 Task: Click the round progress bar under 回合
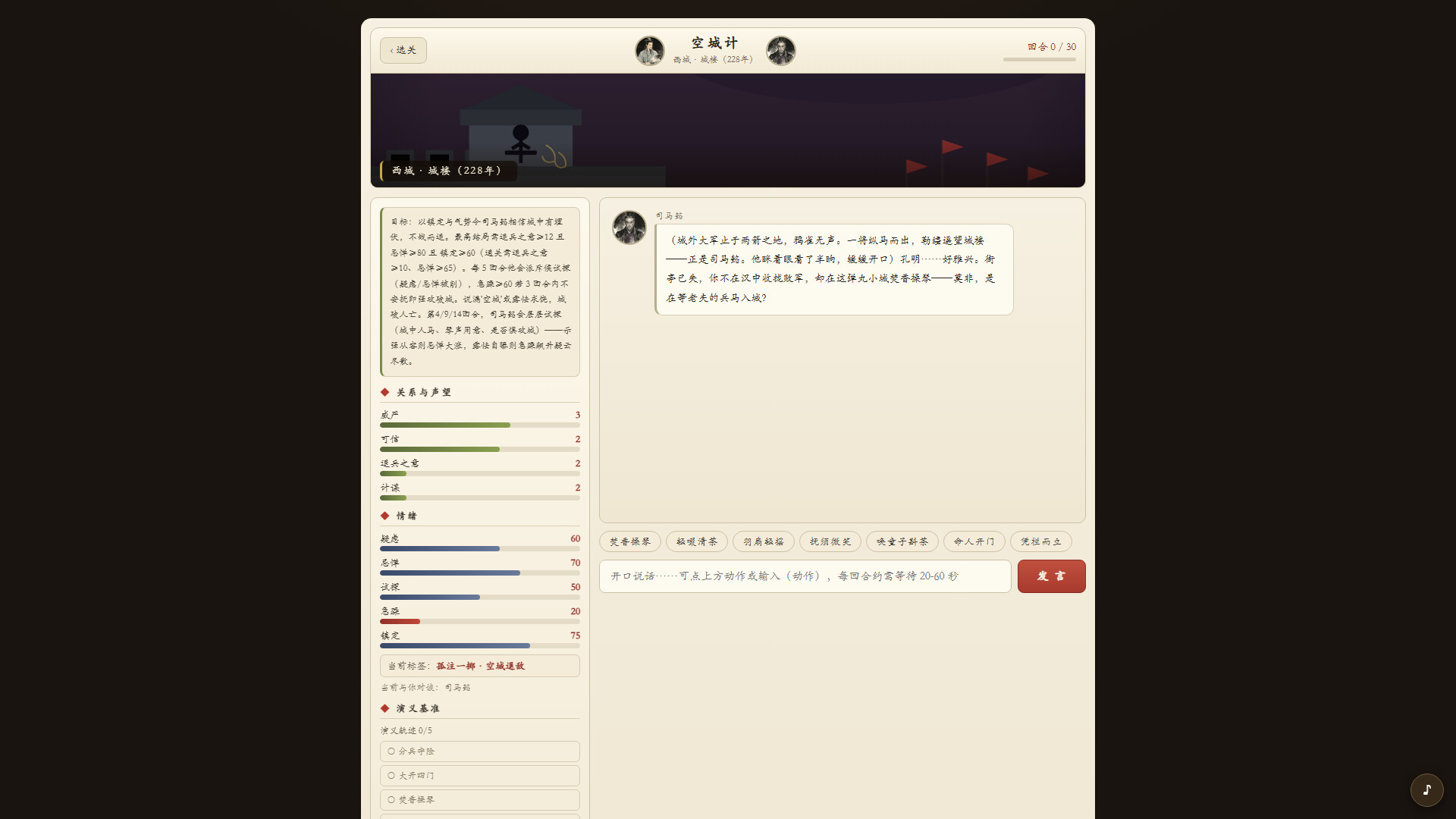click(1040, 59)
